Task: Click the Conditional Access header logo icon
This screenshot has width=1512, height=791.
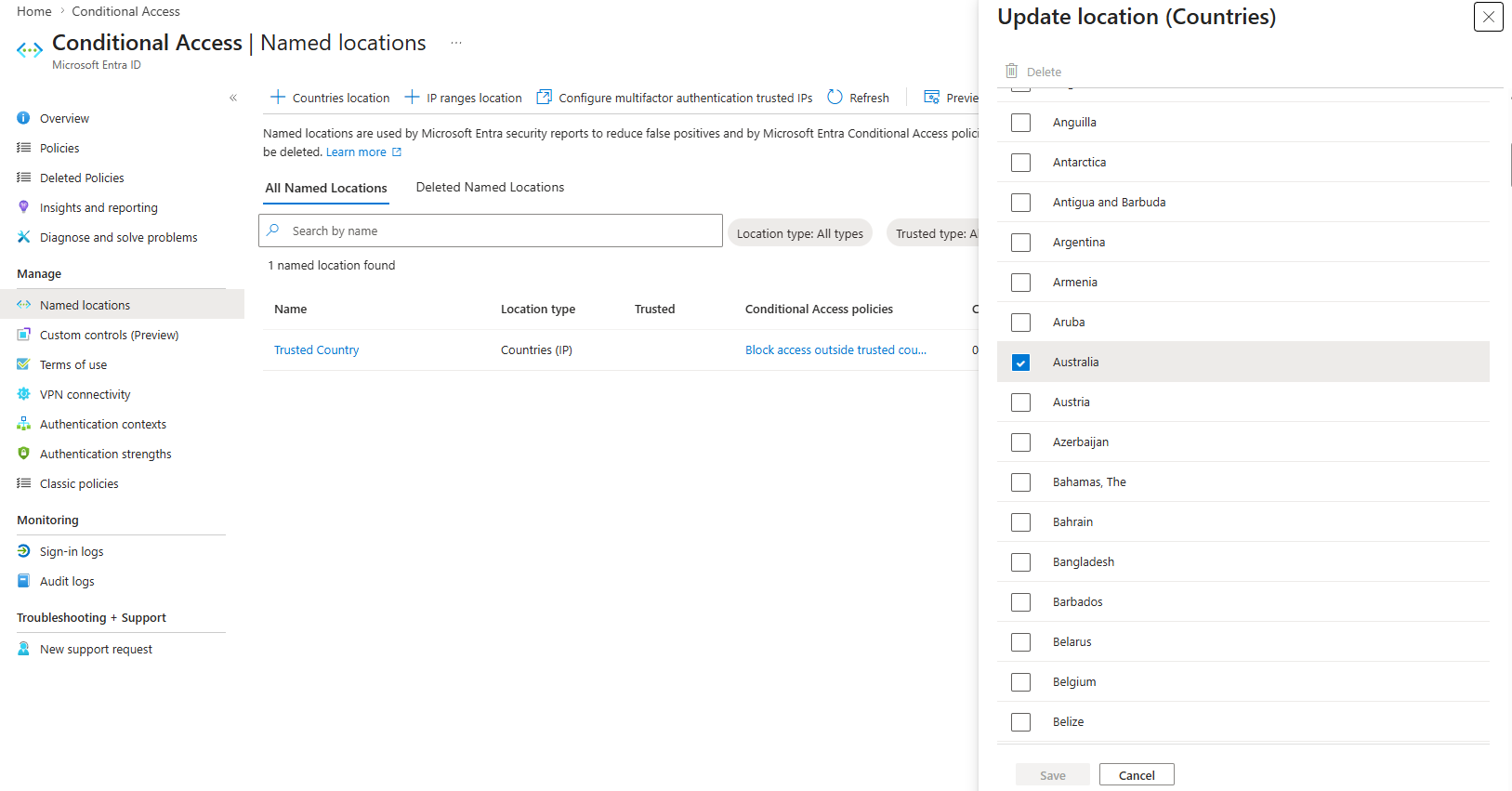Action: click(30, 49)
